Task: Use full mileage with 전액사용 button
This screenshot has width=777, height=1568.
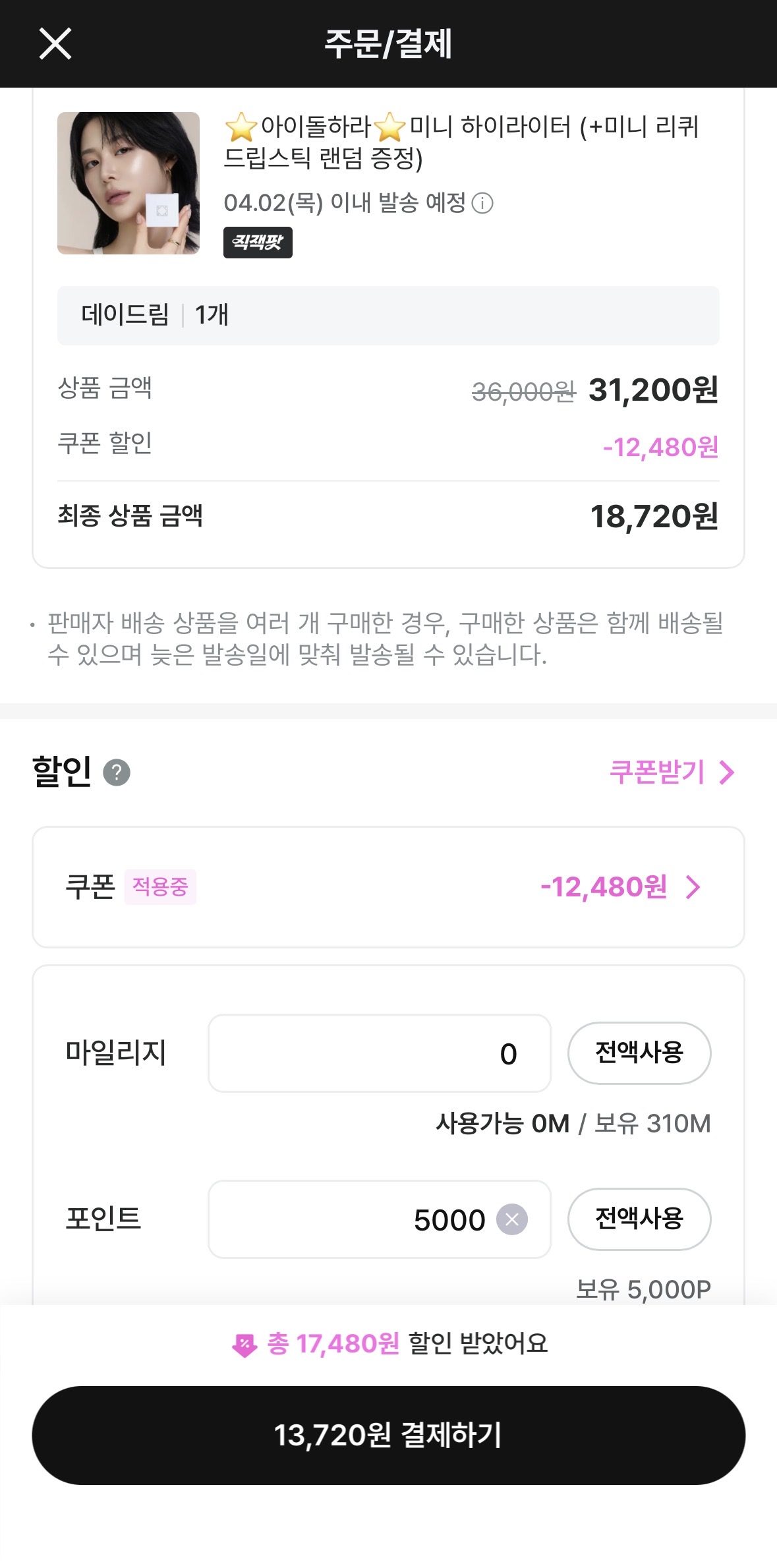Action: (x=639, y=1053)
